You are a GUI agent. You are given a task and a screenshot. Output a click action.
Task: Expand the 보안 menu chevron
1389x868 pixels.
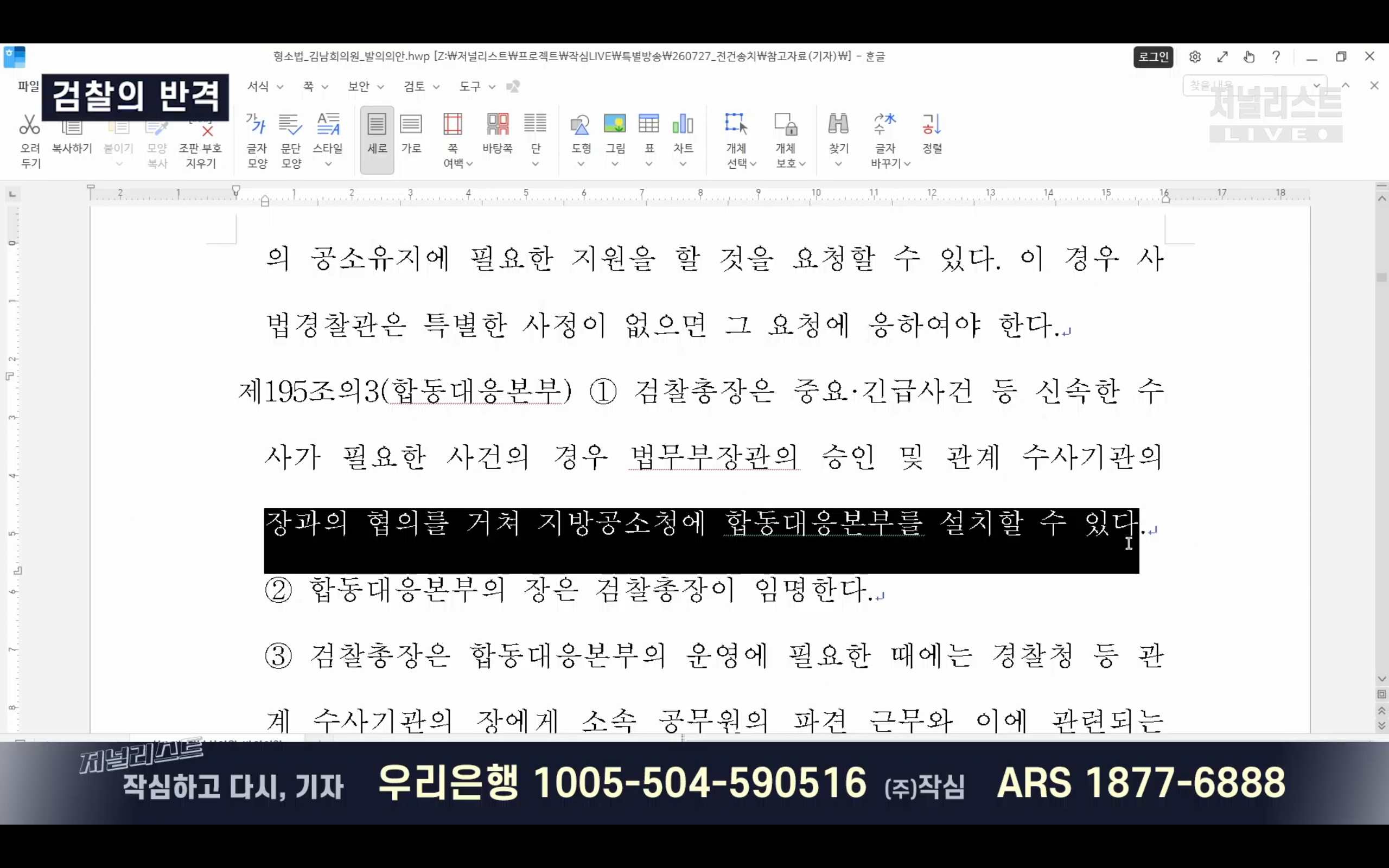(380, 87)
